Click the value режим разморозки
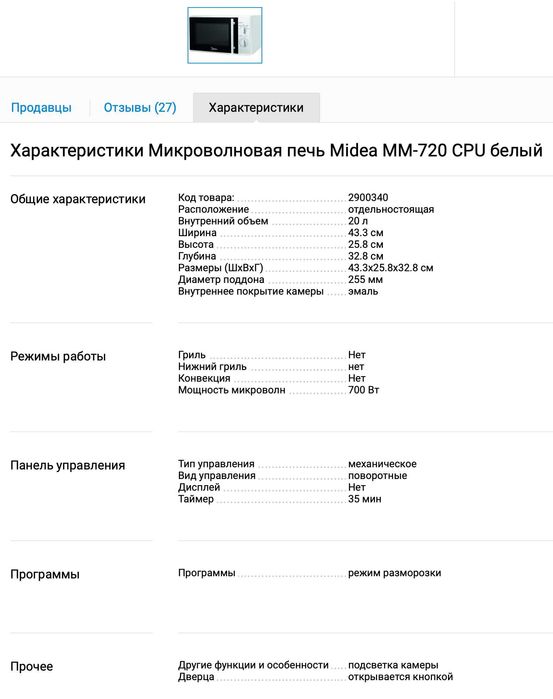This screenshot has height=699, width=553. tap(395, 573)
